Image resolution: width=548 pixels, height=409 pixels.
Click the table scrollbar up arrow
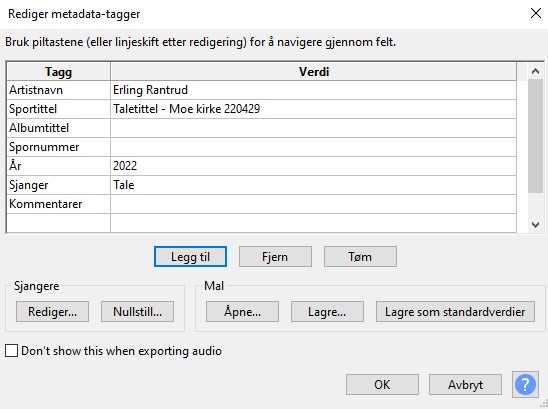coord(535,71)
